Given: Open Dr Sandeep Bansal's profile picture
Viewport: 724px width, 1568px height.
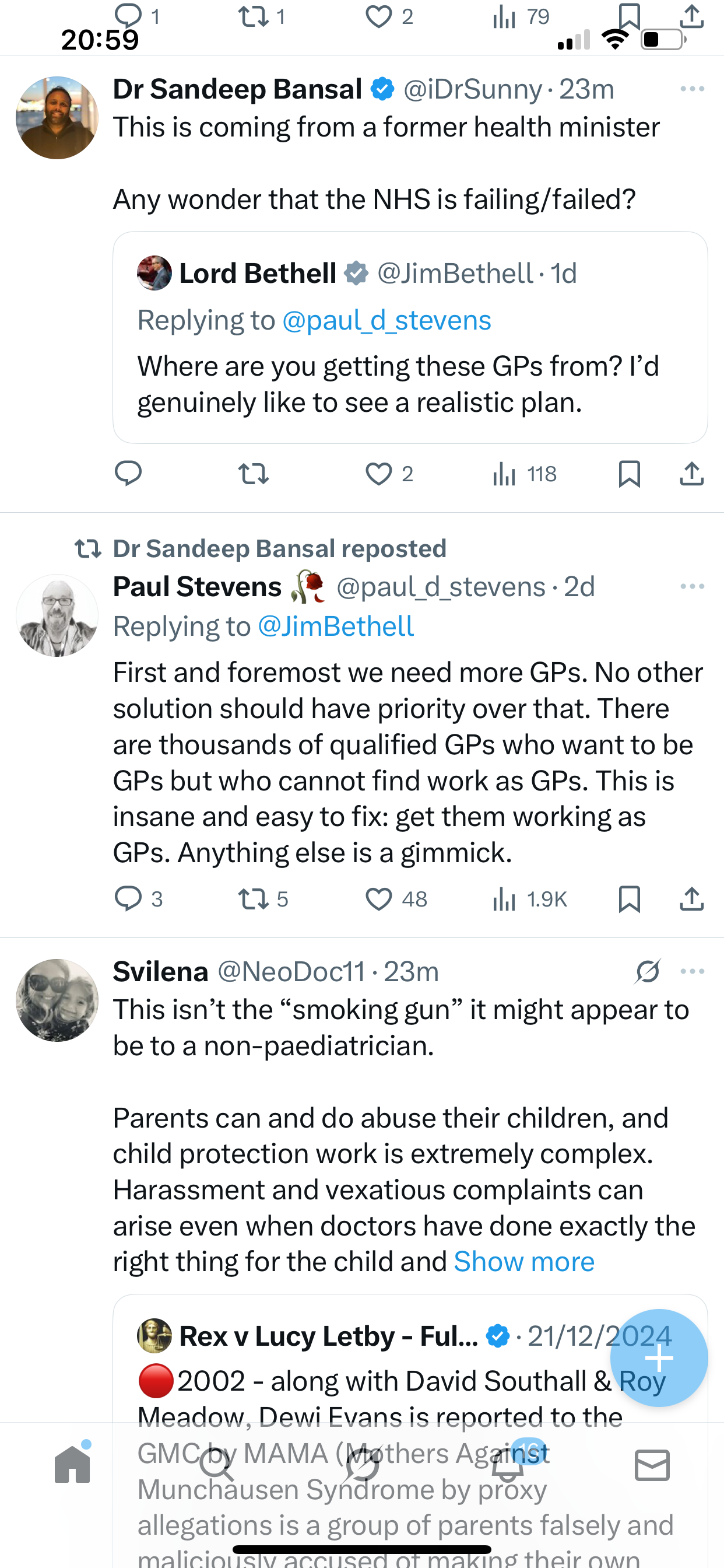Looking at the screenshot, I should [57, 118].
